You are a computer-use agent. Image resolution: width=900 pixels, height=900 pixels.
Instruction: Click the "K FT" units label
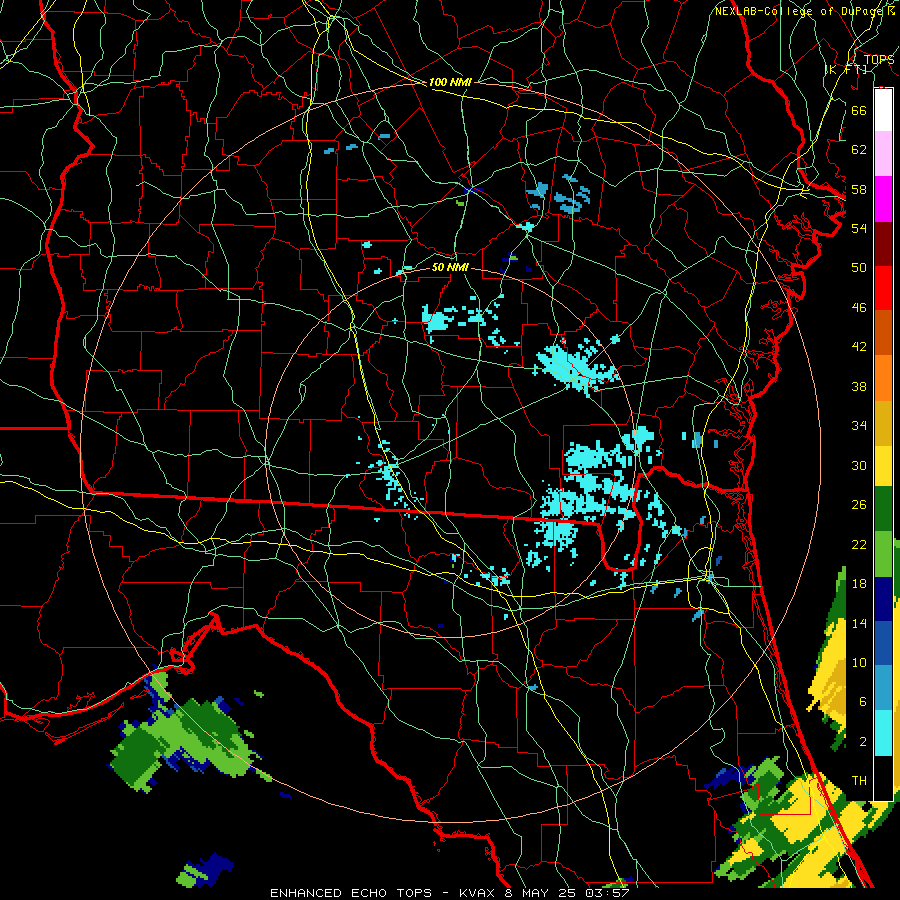[x=846, y=69]
